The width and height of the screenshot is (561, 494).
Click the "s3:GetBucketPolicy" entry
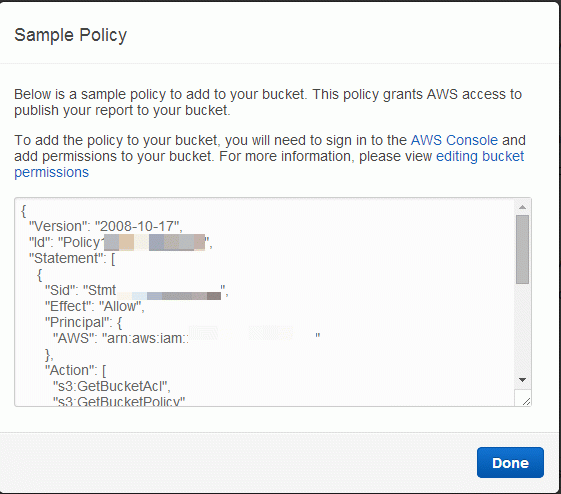tap(119, 401)
